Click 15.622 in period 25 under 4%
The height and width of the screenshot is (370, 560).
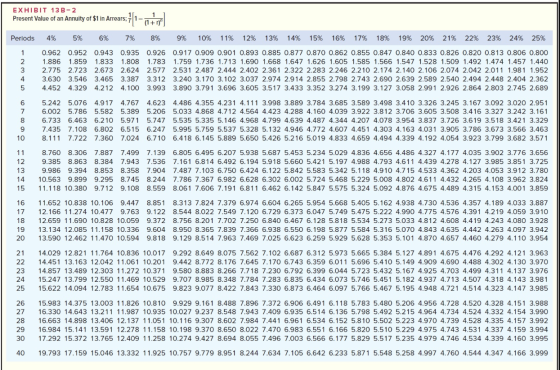[x=50, y=288]
